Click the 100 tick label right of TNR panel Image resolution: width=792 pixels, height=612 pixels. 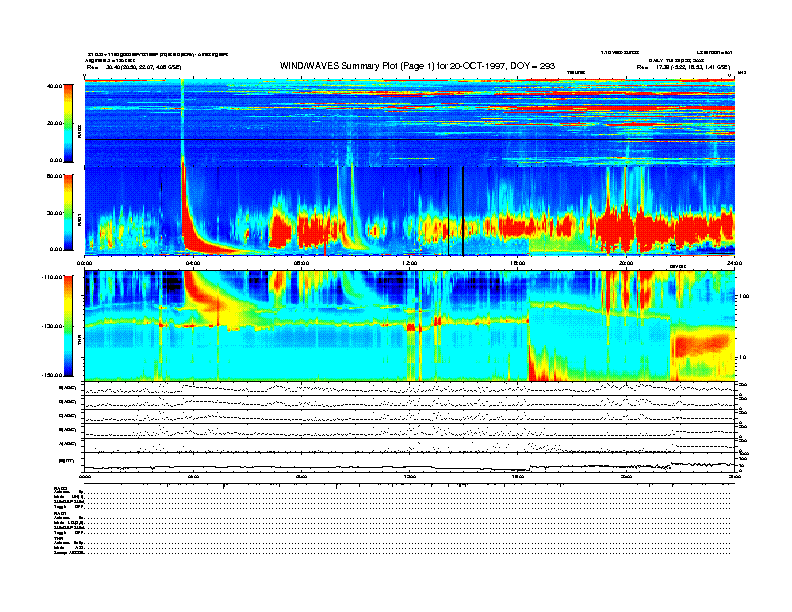tap(744, 296)
